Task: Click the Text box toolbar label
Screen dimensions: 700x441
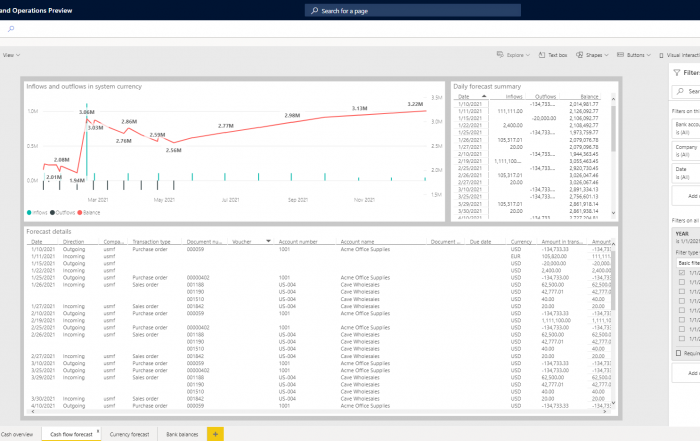Action: click(x=558, y=55)
